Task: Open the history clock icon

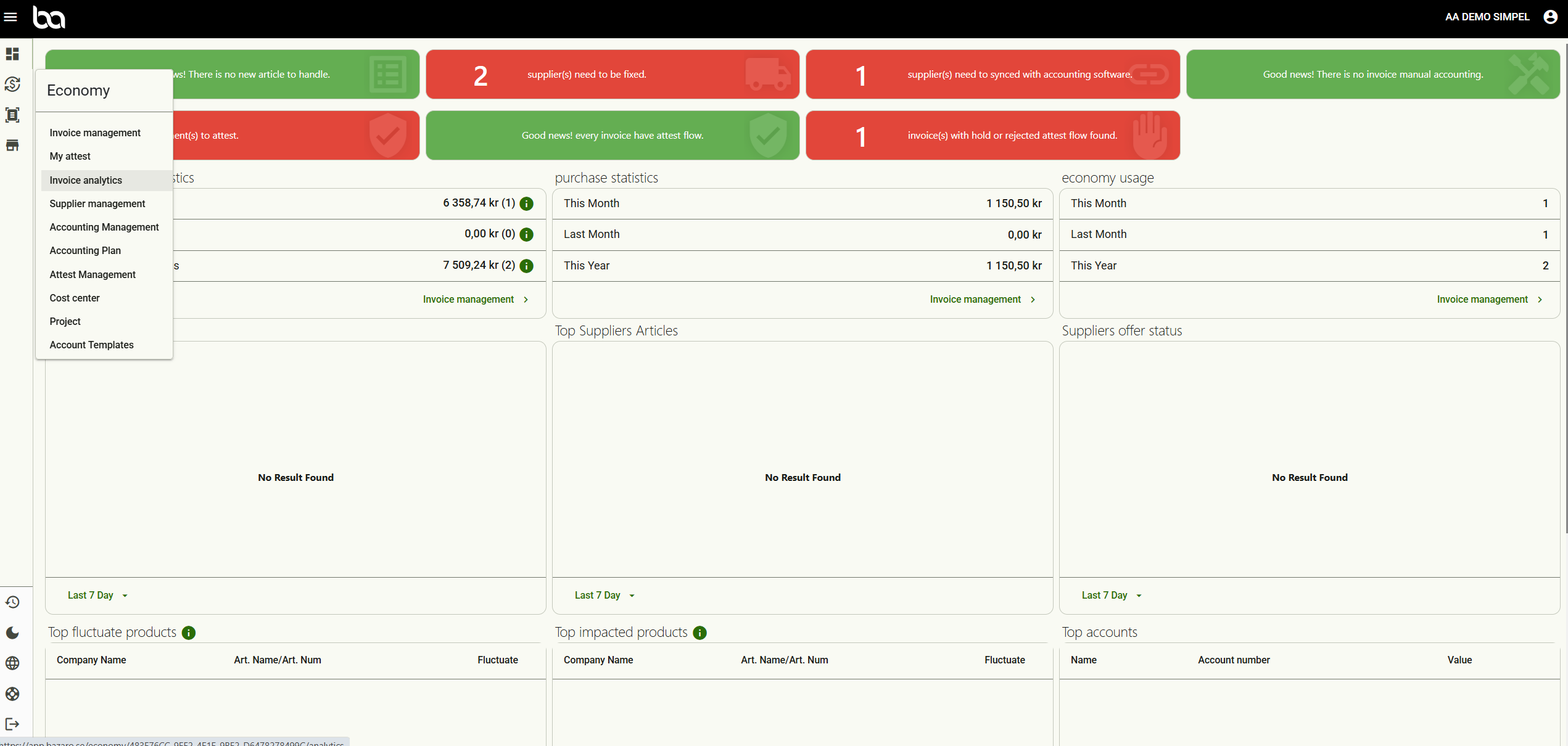Action: point(12,602)
